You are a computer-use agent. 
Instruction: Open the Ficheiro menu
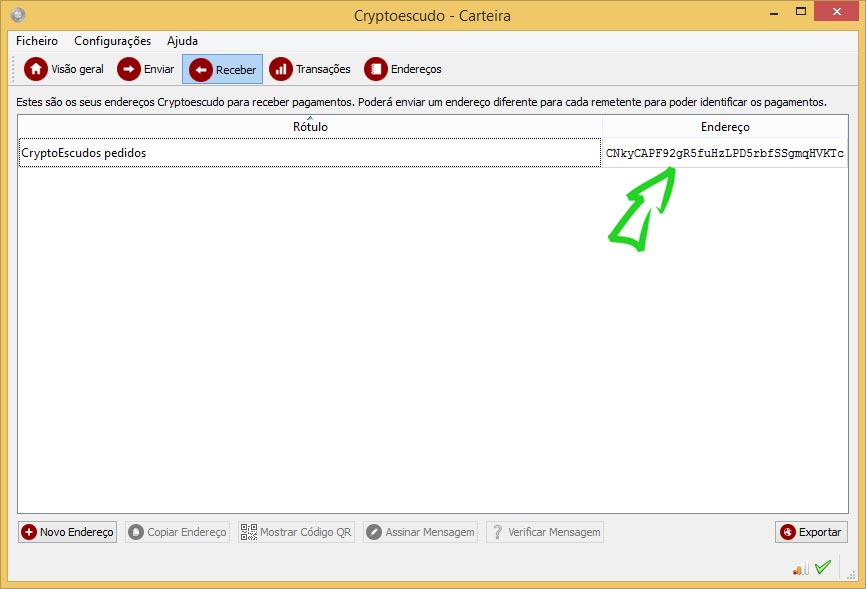point(37,41)
